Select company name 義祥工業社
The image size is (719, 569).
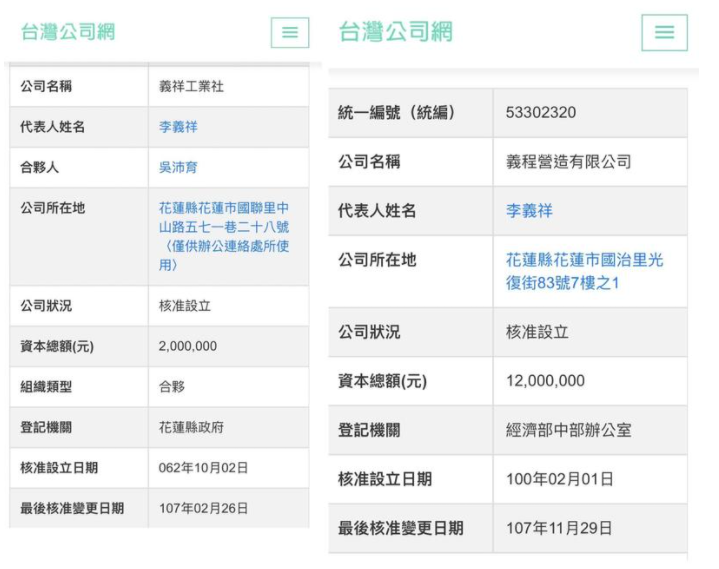[191, 86]
